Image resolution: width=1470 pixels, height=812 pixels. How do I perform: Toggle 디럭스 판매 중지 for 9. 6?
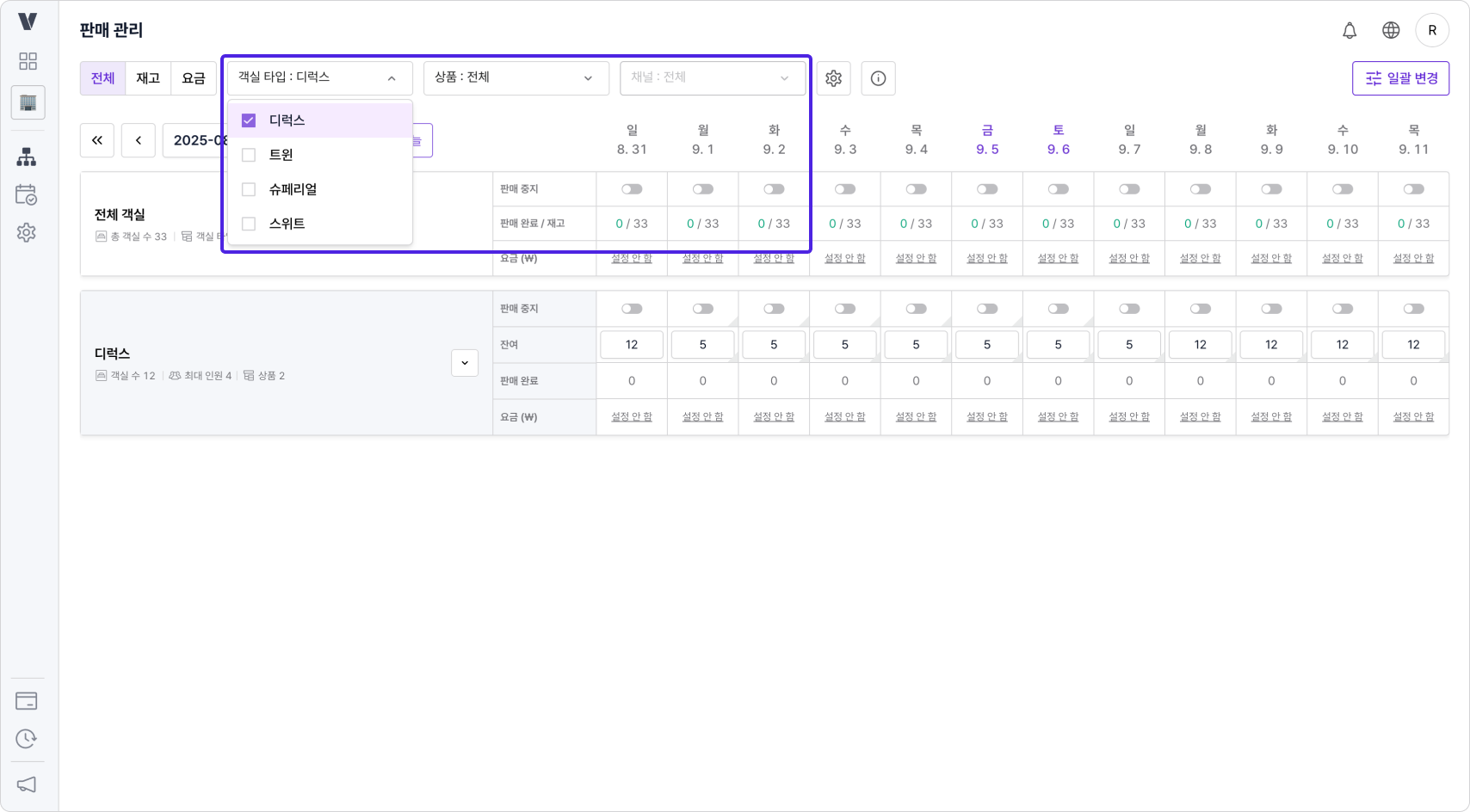[1058, 309]
